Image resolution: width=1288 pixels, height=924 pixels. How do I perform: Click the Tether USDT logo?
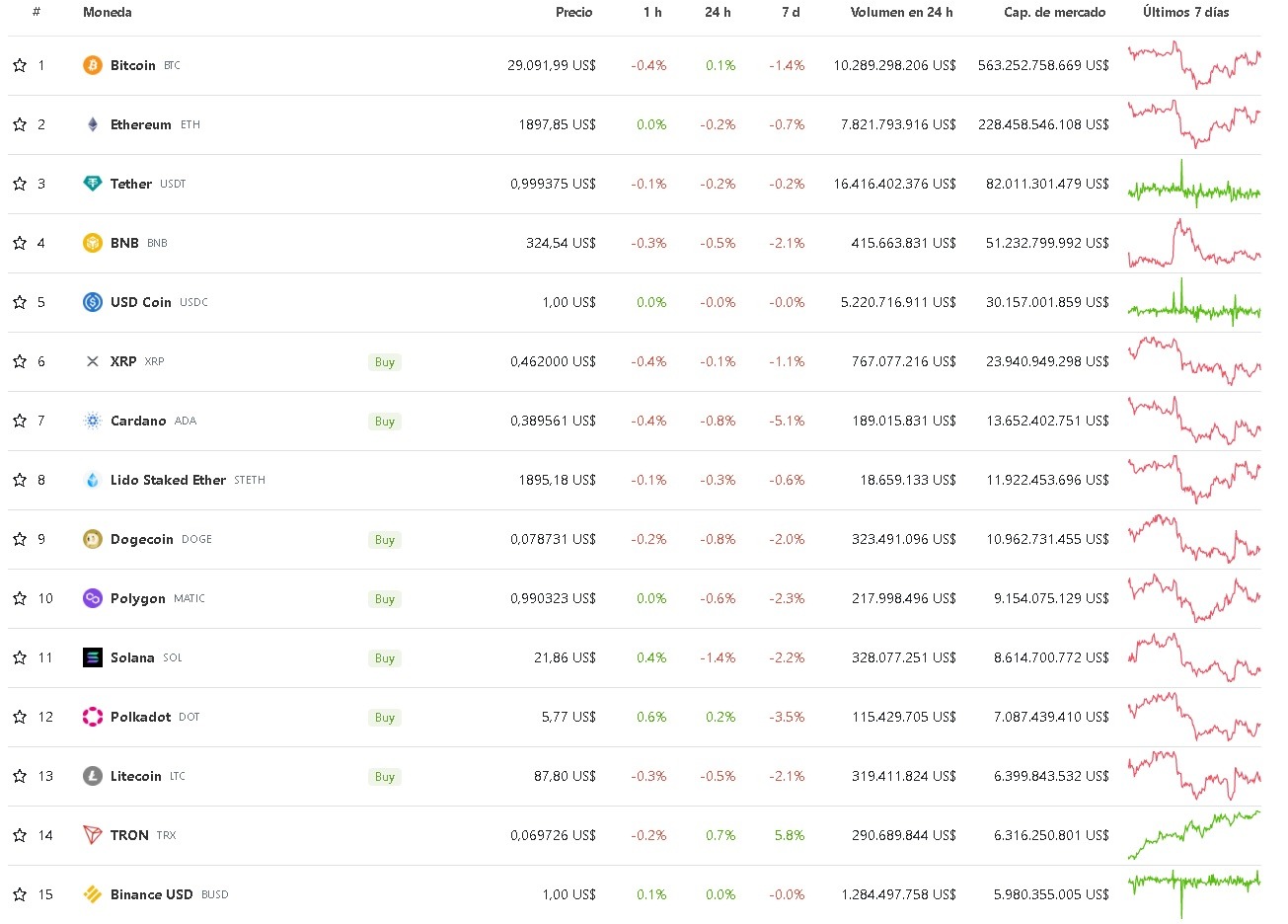(92, 184)
